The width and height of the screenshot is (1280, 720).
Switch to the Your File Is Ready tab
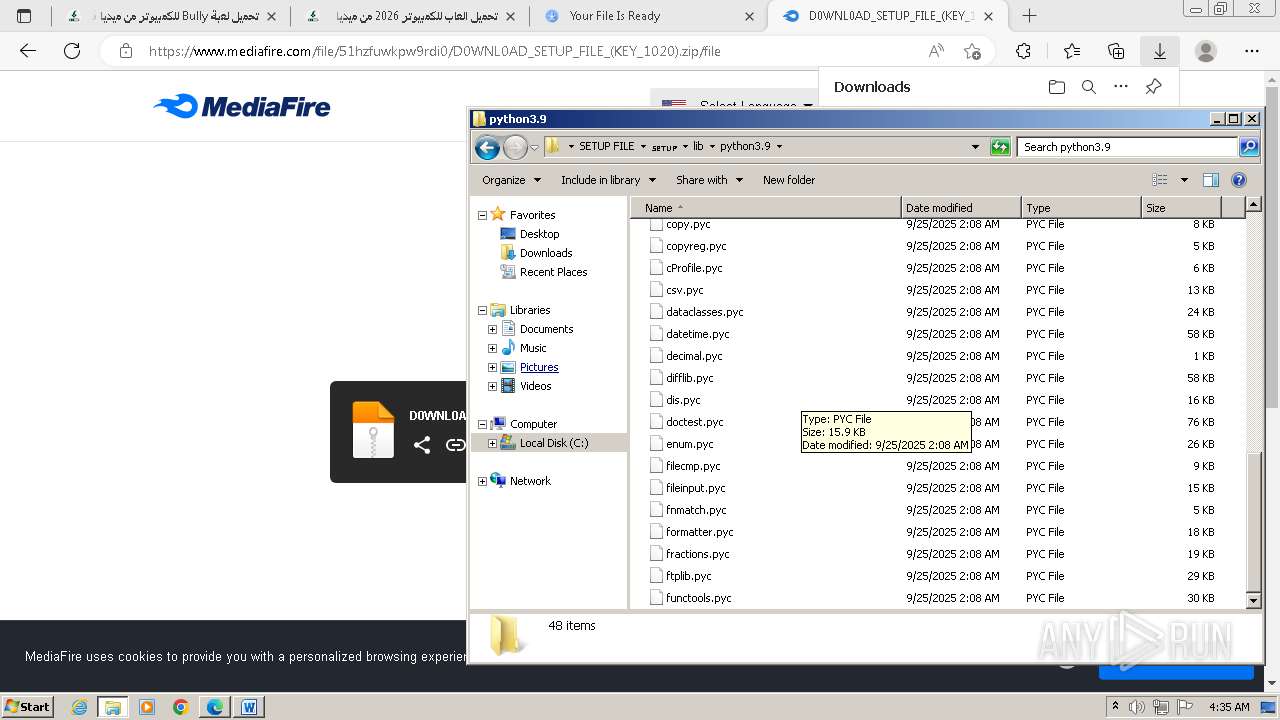tap(649, 16)
